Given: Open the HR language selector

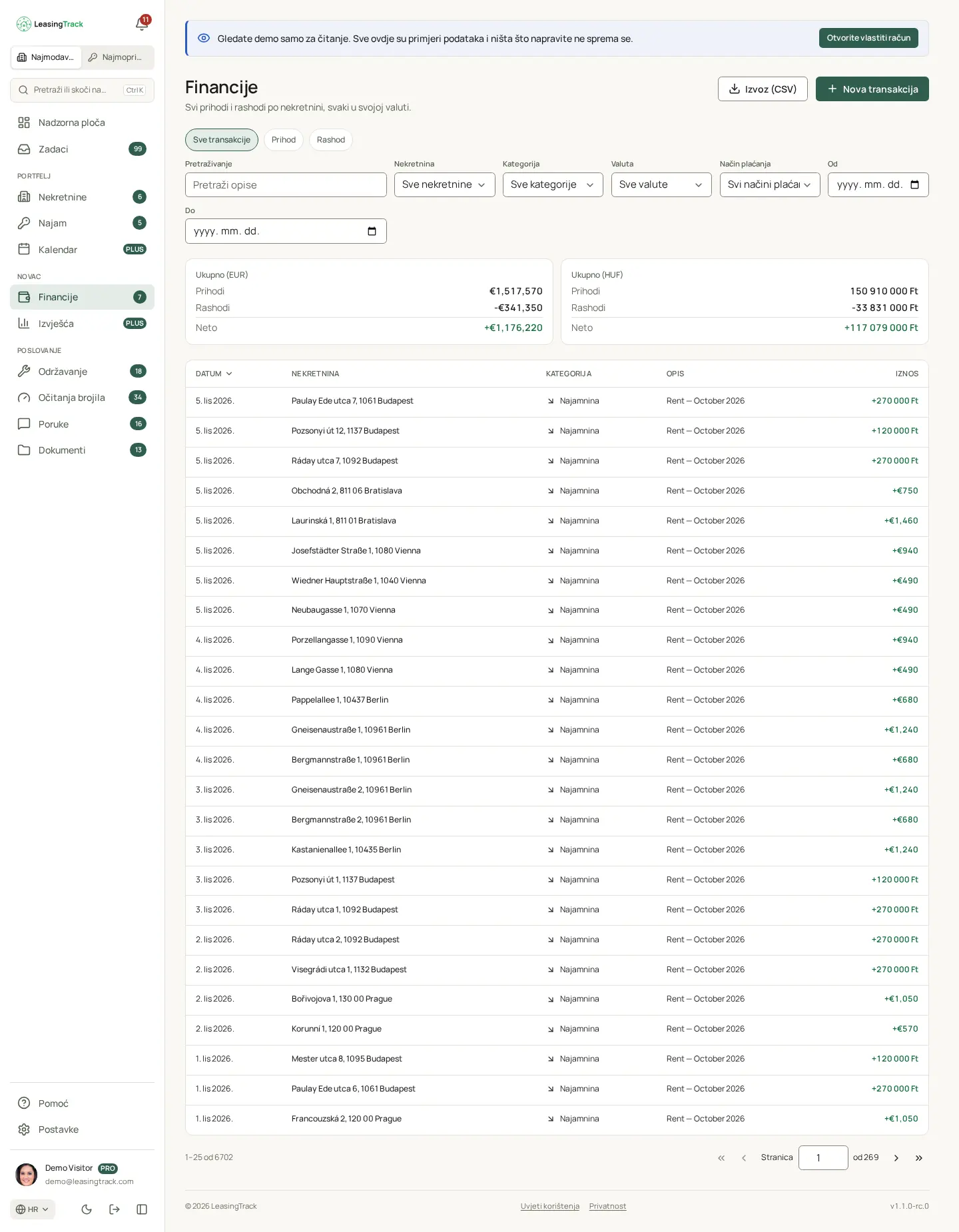Looking at the screenshot, I should (33, 1209).
